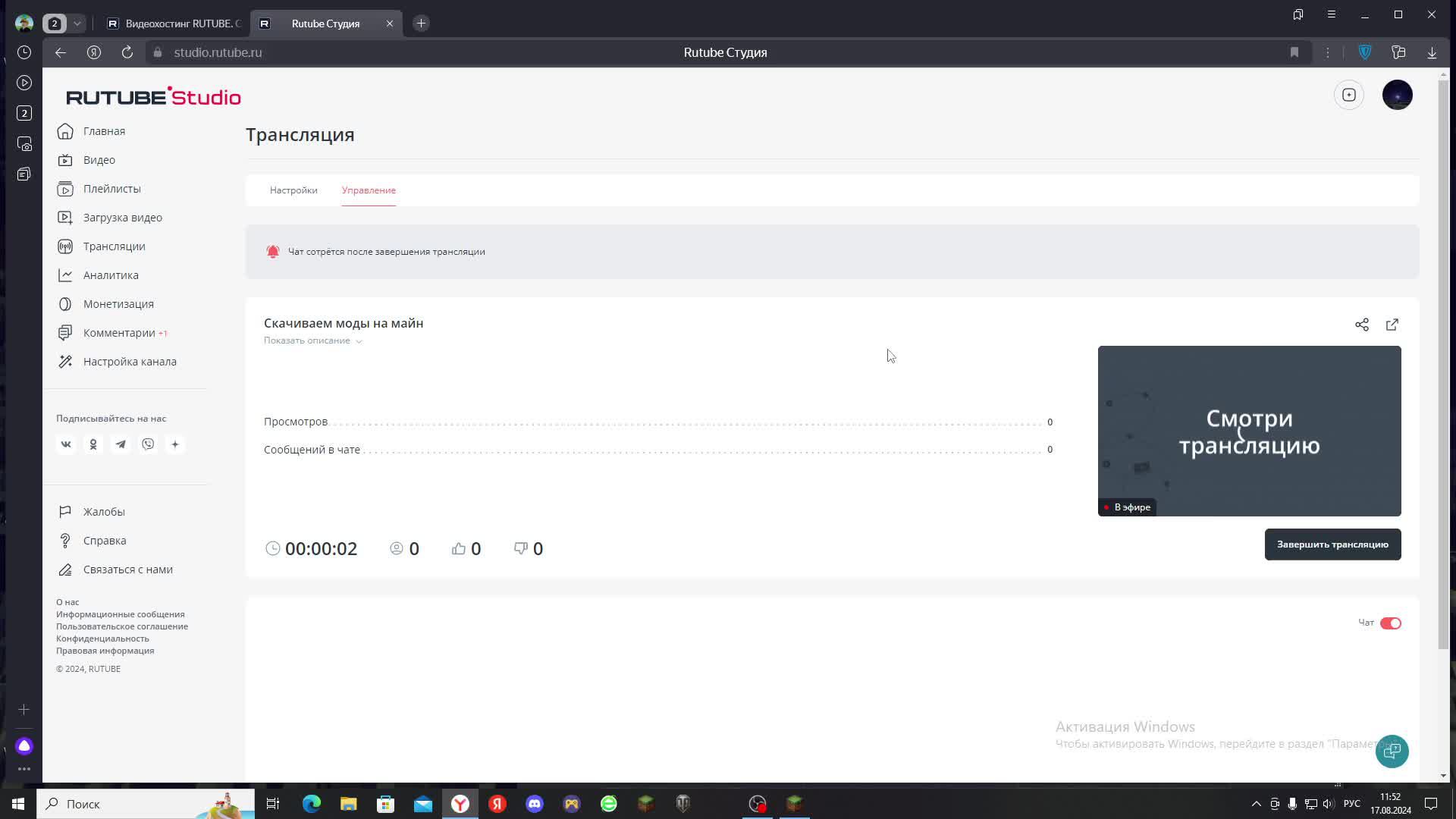Viewport: 1456px width, 819px height.
Task: Open the browser tab group dropdown arrow
Action: [77, 24]
